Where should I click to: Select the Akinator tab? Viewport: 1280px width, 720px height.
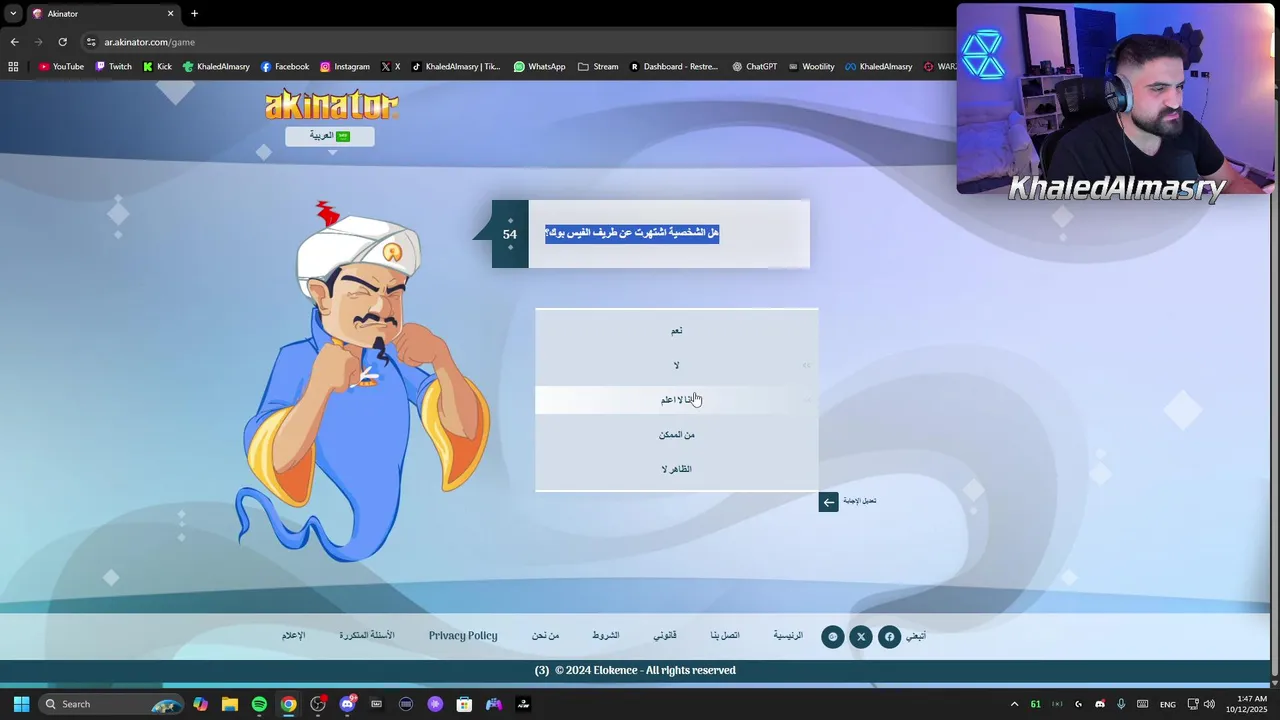pos(103,14)
